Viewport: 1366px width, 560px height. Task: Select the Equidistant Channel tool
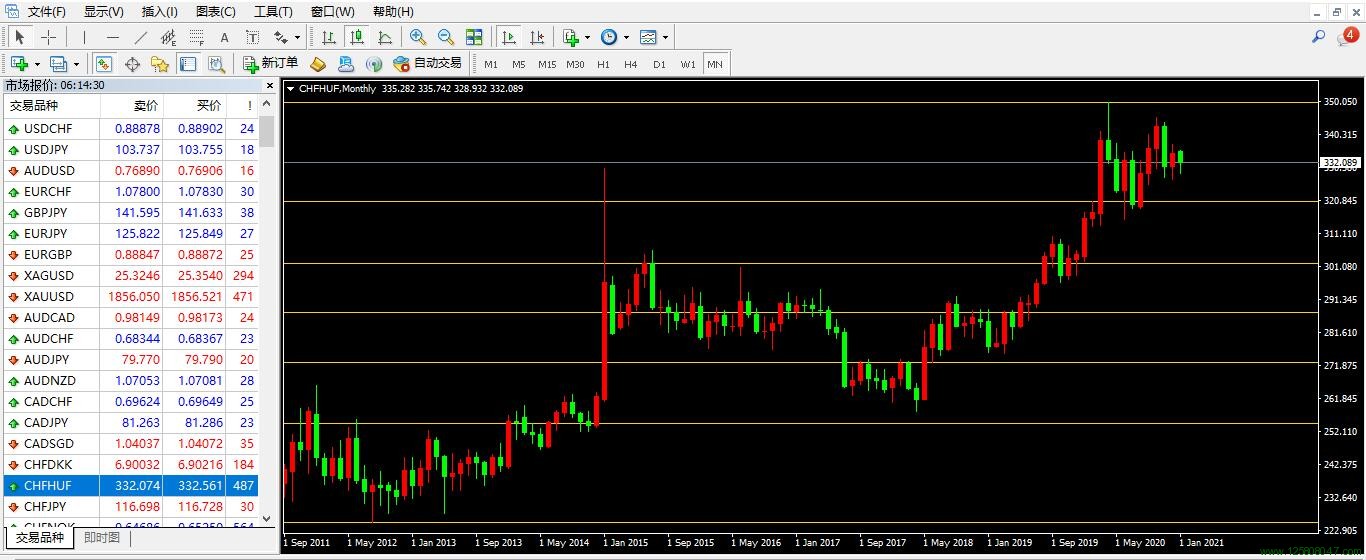pos(168,37)
